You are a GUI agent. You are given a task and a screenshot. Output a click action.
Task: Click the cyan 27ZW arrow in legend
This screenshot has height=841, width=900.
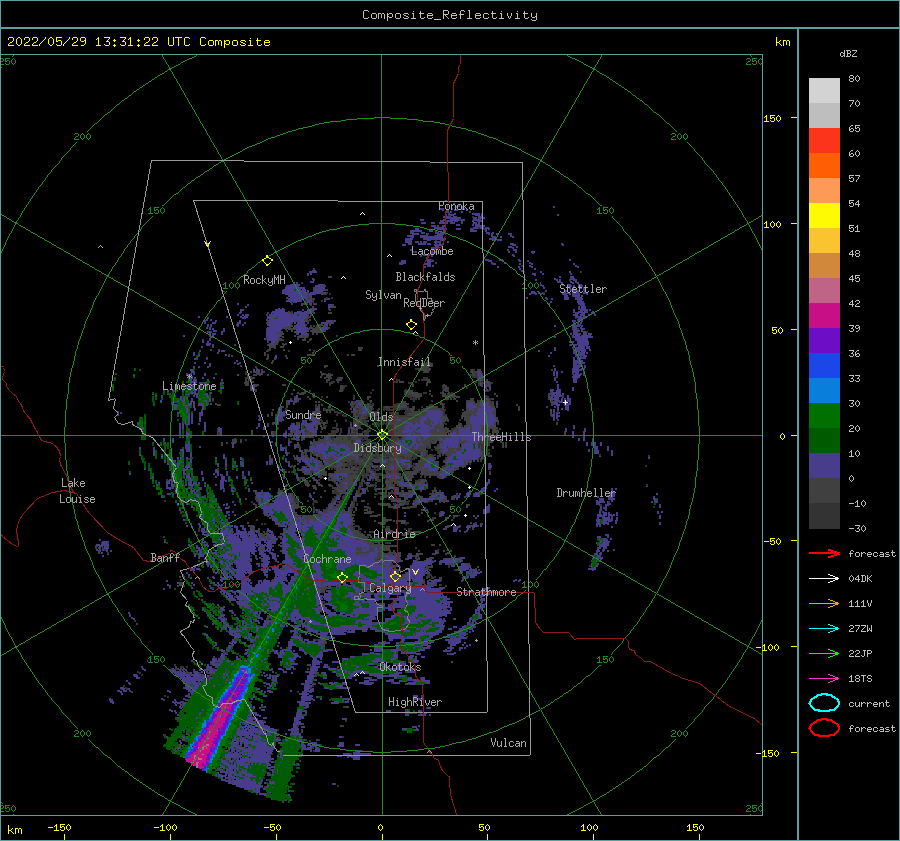coord(824,629)
